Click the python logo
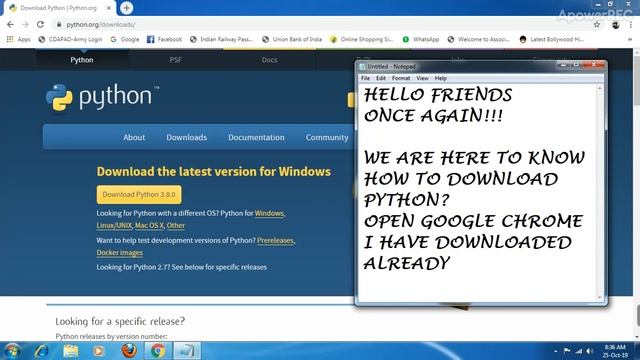The width and height of the screenshot is (640, 360). 102,97
